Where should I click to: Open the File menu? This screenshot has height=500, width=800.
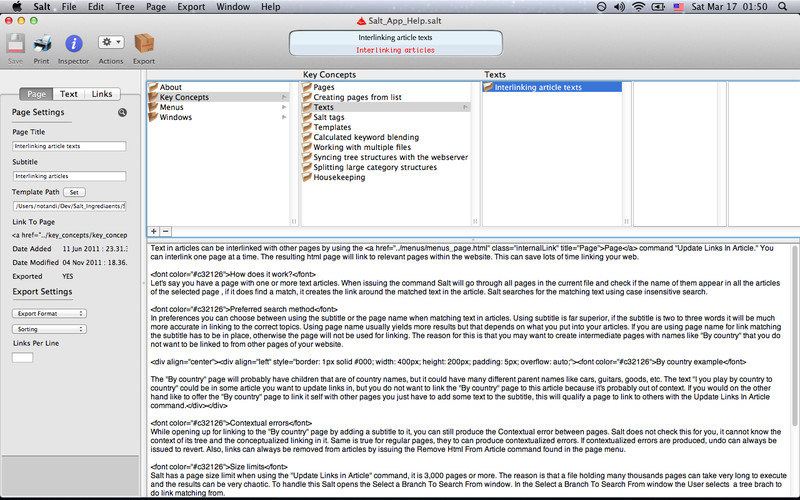69,7
